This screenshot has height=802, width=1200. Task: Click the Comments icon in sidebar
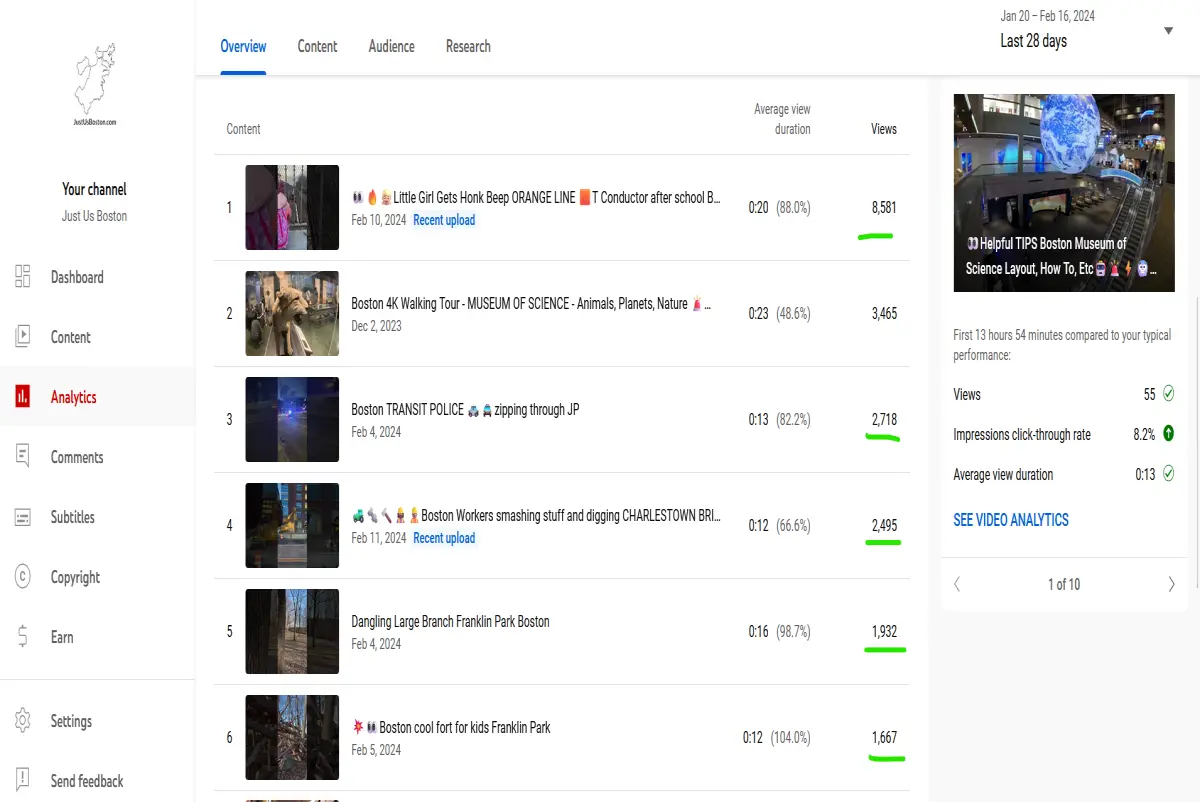[x=23, y=457]
